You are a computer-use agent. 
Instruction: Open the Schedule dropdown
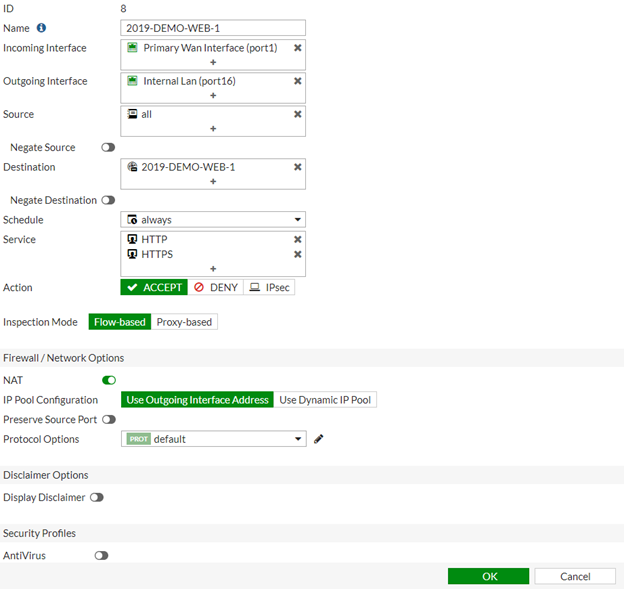(213, 220)
